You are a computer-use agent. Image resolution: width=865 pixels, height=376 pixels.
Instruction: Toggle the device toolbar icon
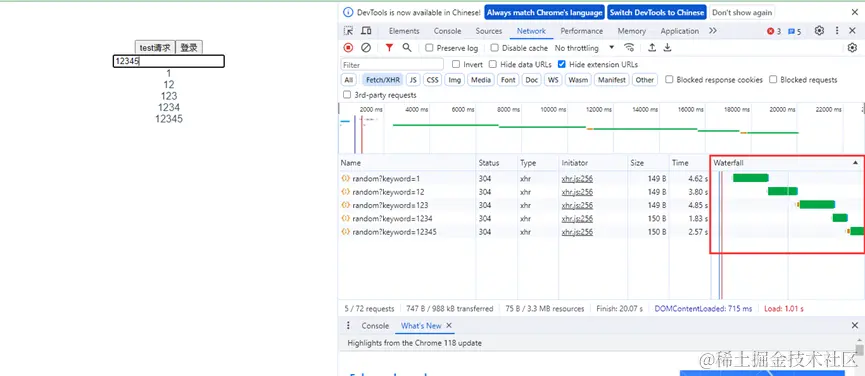[x=366, y=31]
